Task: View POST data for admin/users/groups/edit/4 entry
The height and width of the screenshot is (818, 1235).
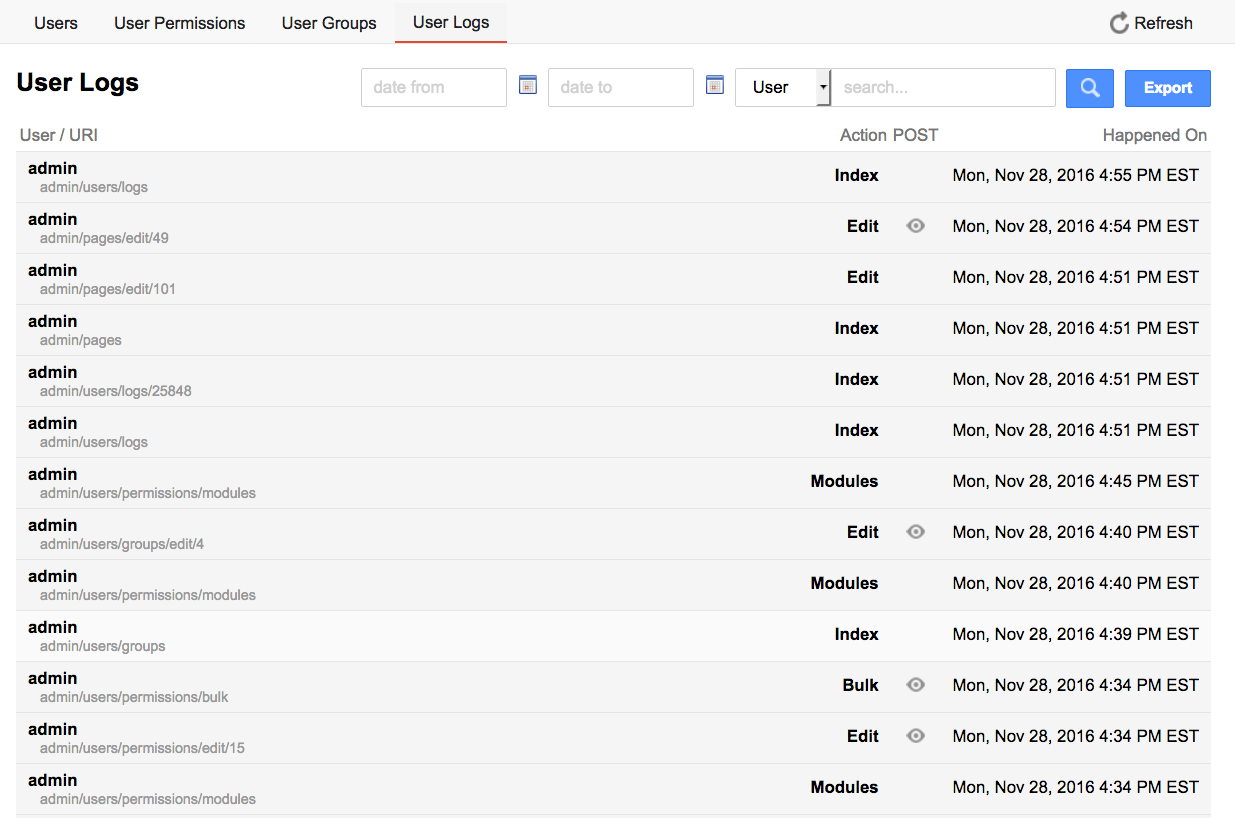Action: pos(915,532)
